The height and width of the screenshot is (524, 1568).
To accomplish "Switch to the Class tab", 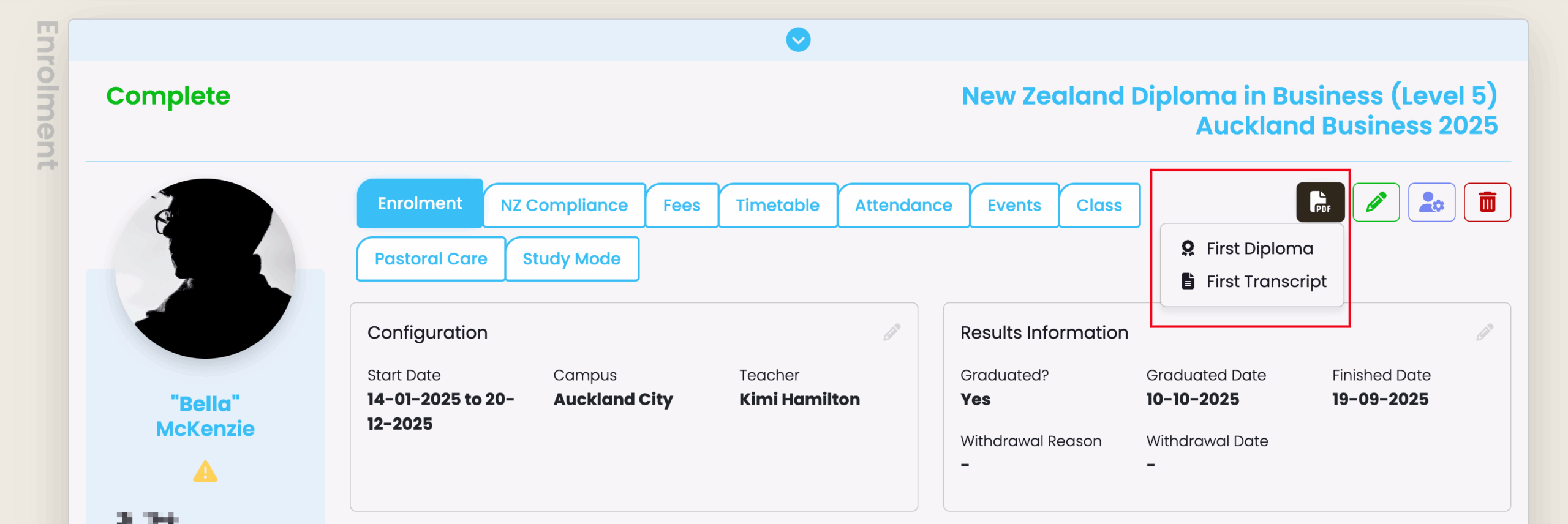I will (1099, 205).
